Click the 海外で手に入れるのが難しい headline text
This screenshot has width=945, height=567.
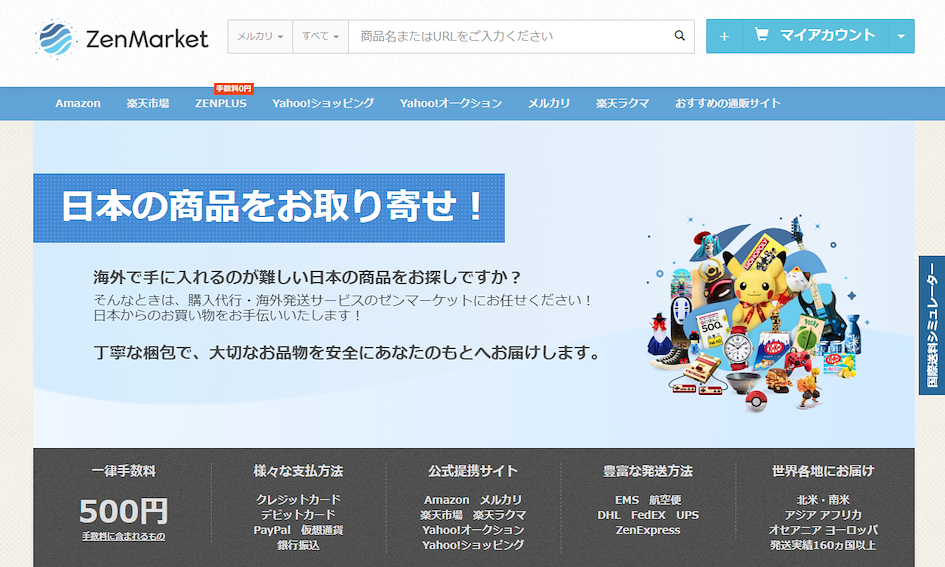pos(307,277)
